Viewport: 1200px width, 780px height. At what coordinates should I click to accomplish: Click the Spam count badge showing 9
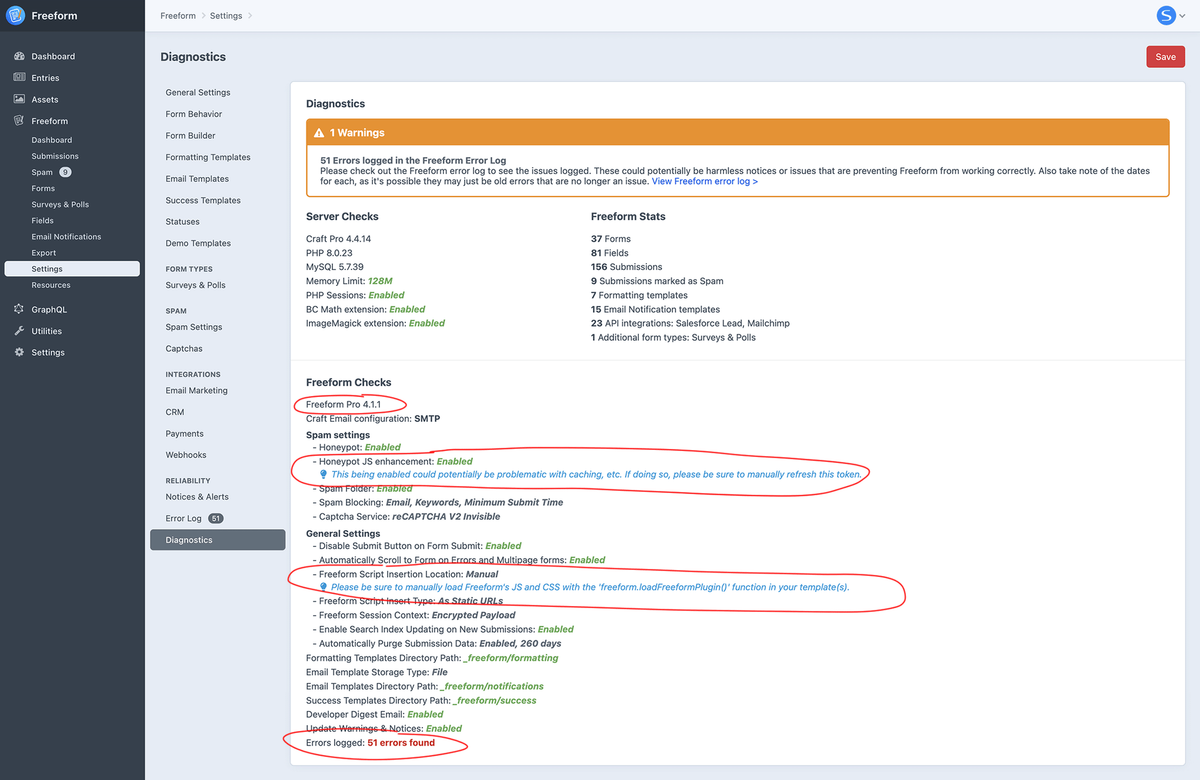pos(65,172)
